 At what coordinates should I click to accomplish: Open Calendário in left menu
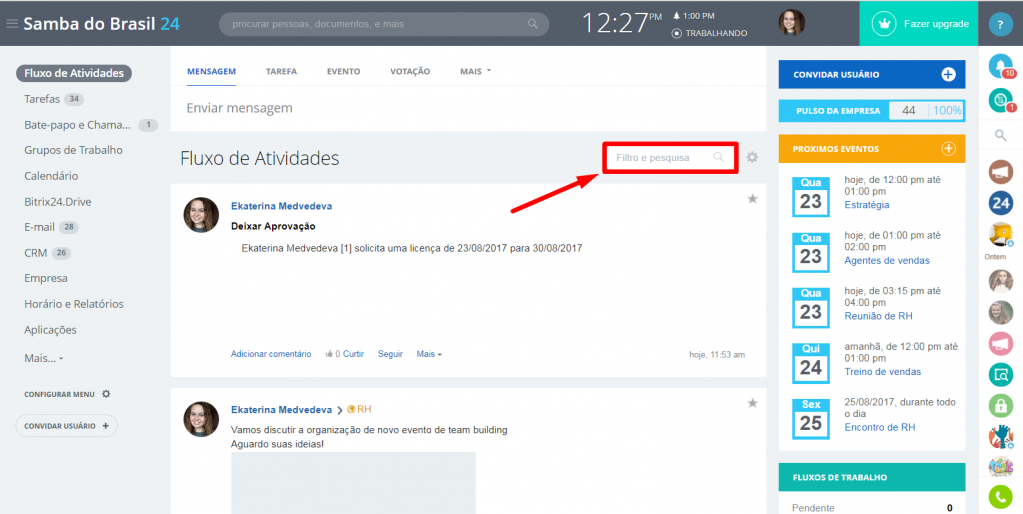coord(51,176)
